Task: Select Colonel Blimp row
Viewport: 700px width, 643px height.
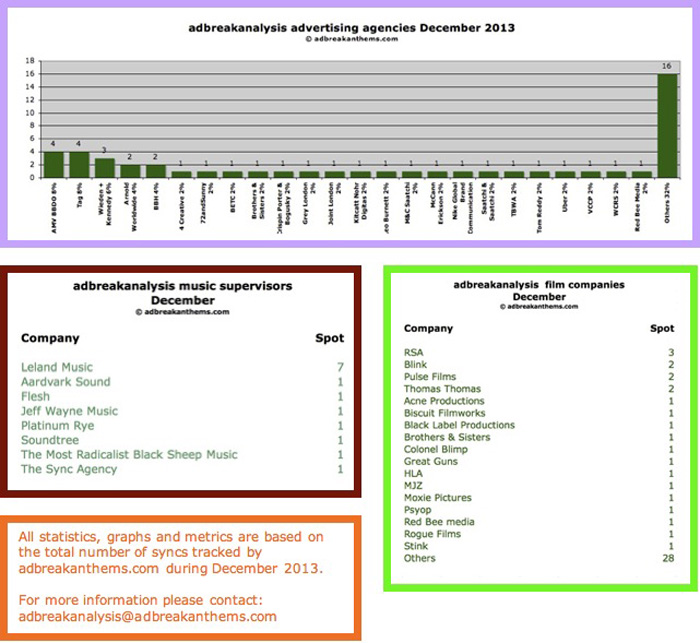Action: click(539, 449)
